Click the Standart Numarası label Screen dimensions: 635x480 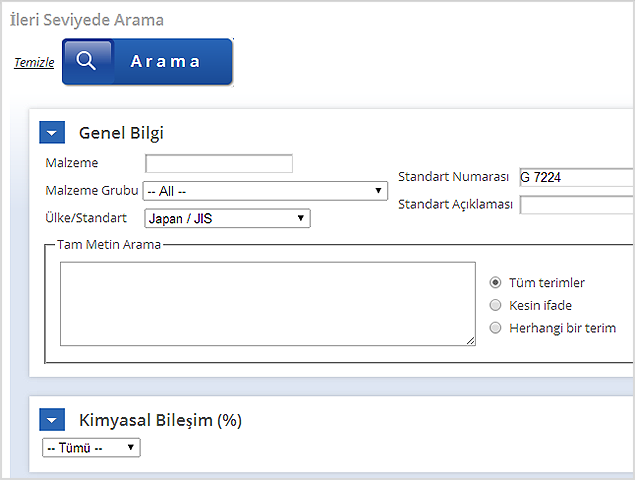[453, 177]
